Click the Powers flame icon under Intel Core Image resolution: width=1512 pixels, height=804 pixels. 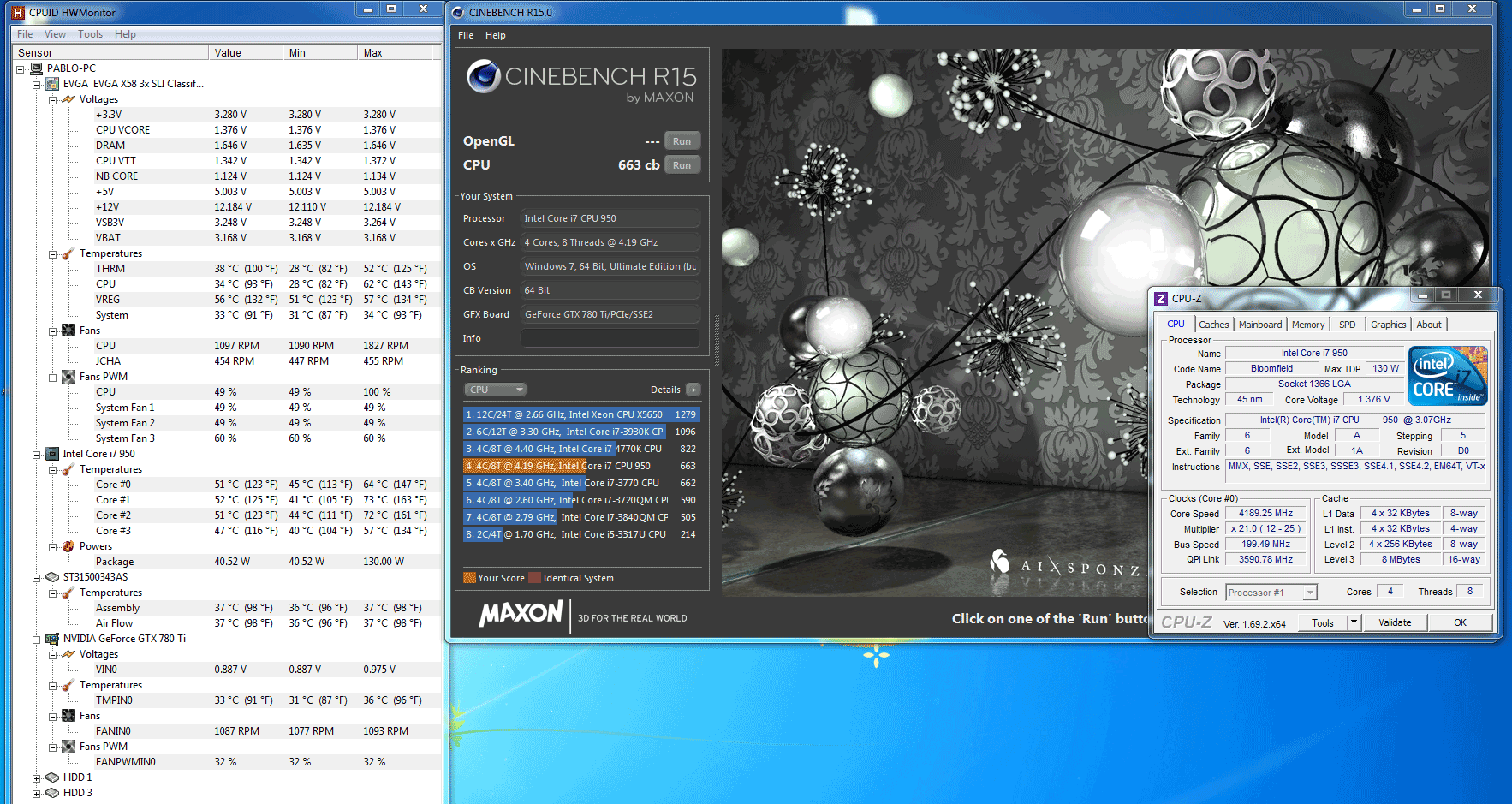tap(68, 546)
